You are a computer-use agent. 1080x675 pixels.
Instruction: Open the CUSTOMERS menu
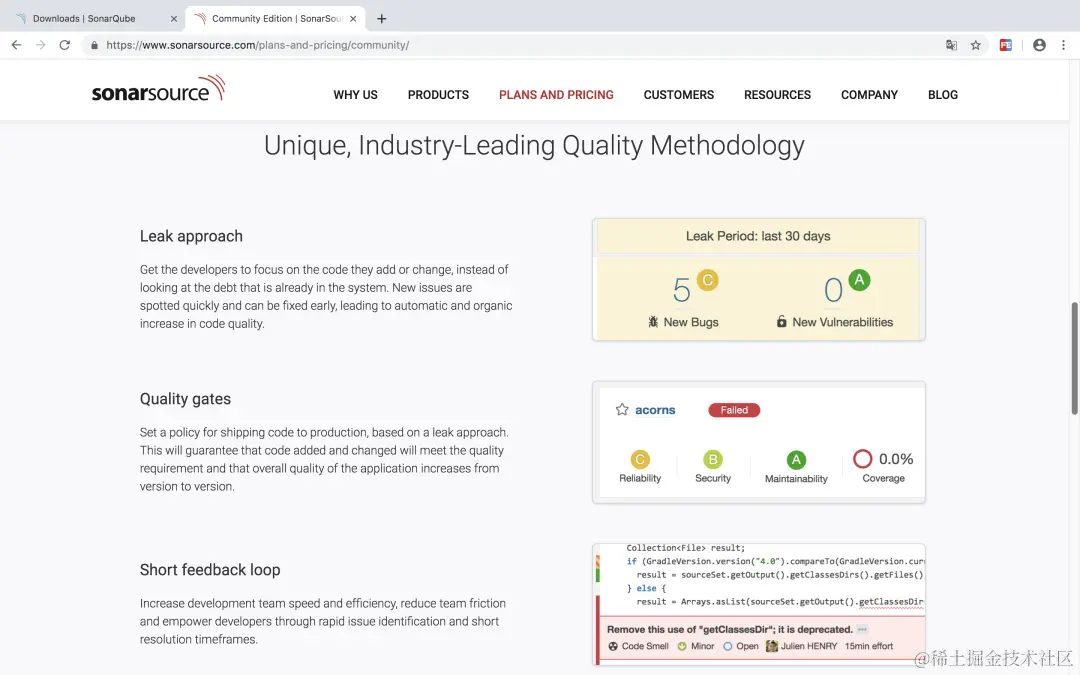coord(678,95)
